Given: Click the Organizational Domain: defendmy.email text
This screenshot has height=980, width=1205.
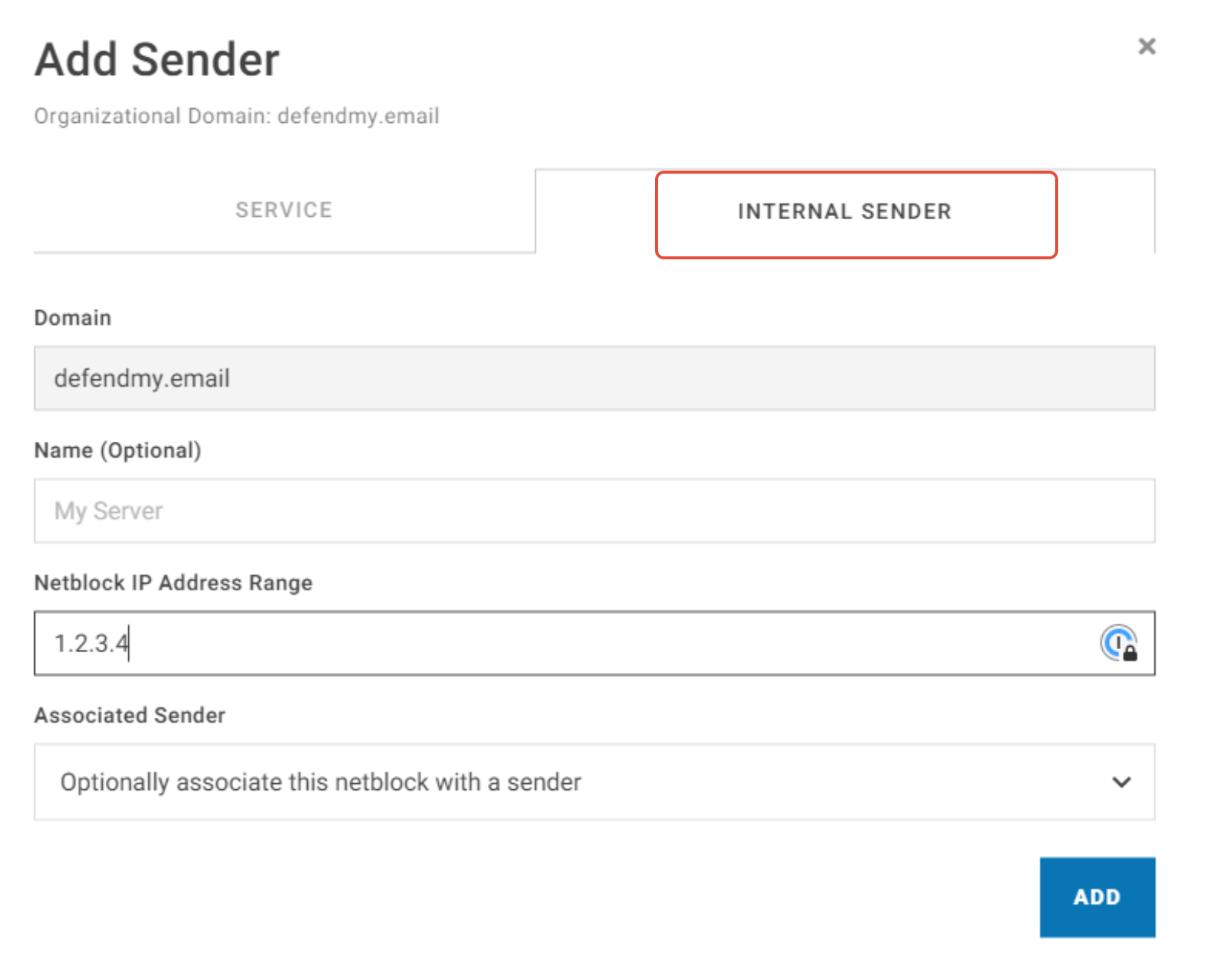Looking at the screenshot, I should (x=236, y=116).
